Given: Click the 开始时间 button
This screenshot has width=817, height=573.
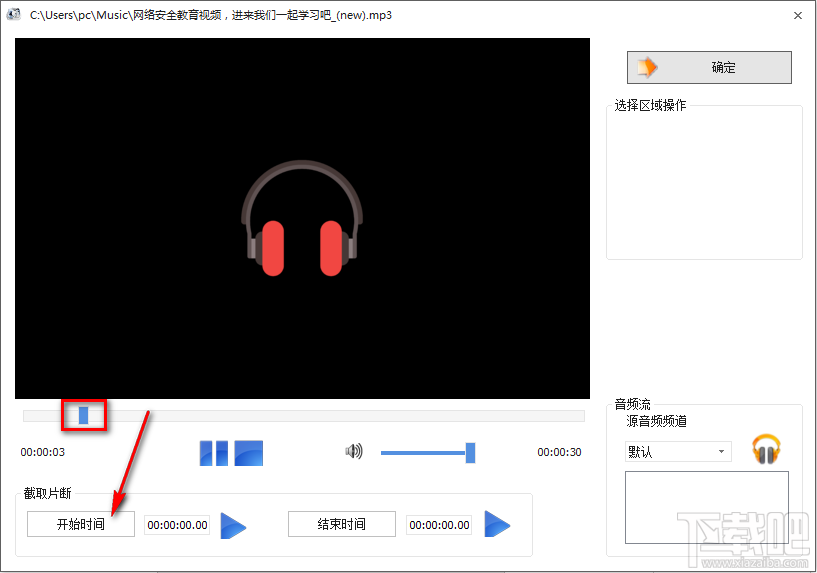Looking at the screenshot, I should 81,524.
